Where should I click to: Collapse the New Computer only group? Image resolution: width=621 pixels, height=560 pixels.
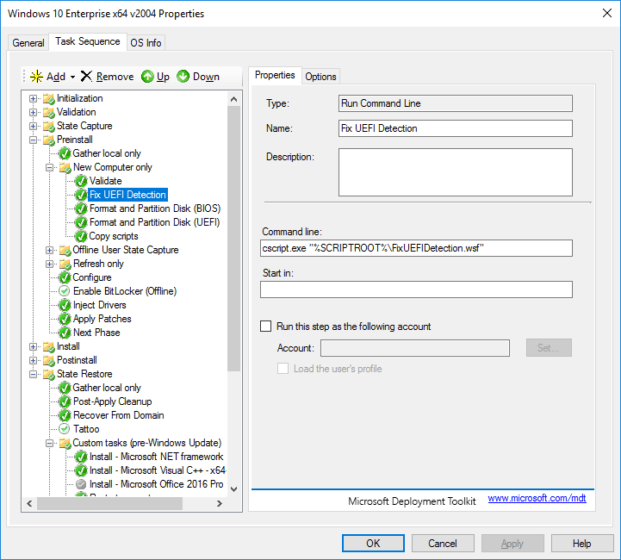coord(50,168)
